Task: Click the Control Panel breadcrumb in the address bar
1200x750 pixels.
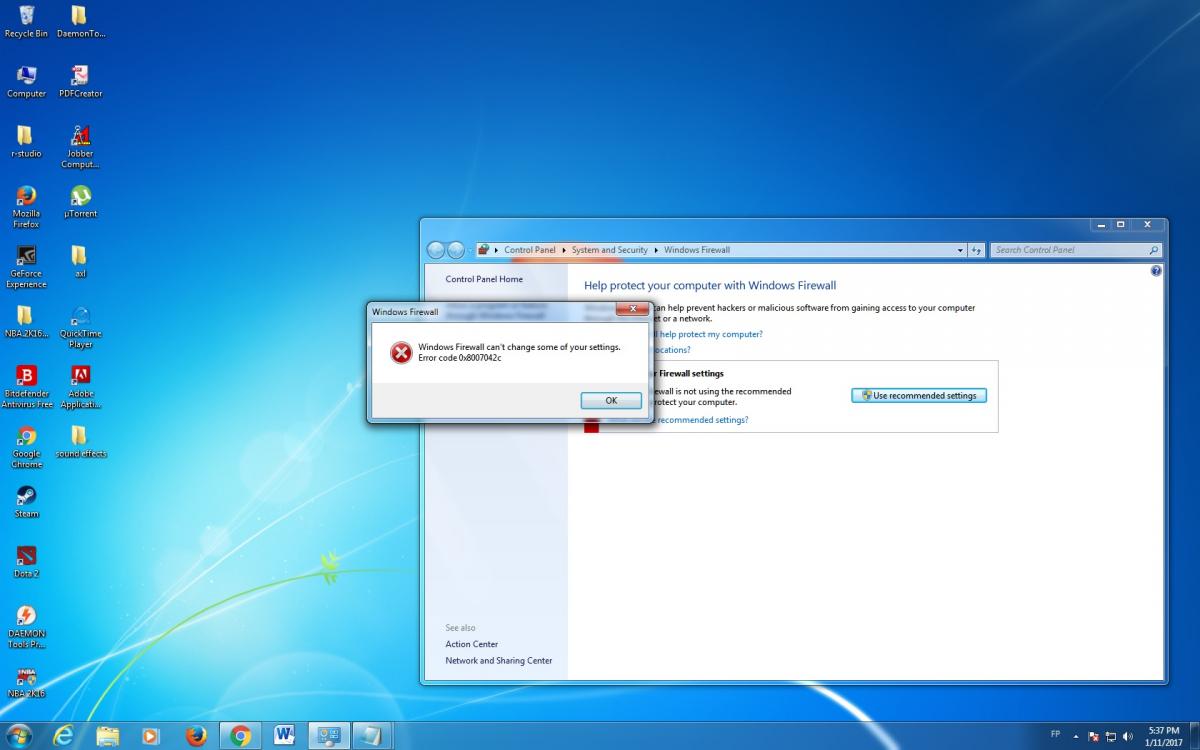Action: pyautogui.click(x=529, y=250)
